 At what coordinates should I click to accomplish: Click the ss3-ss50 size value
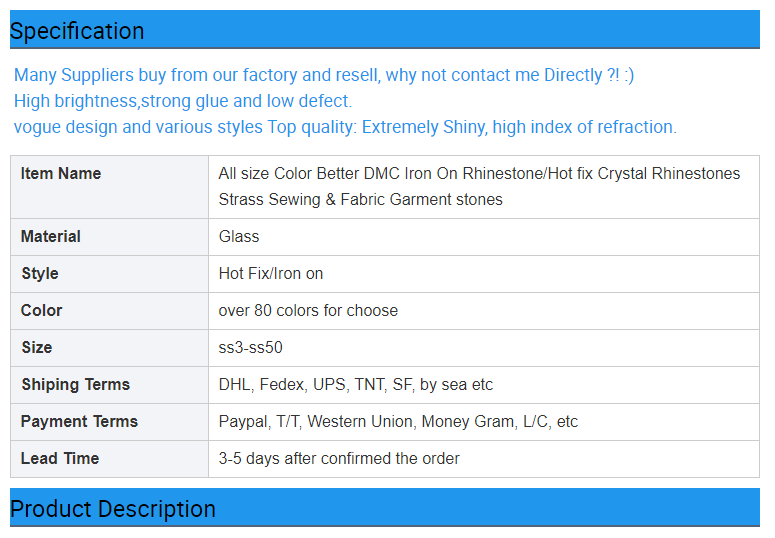251,348
